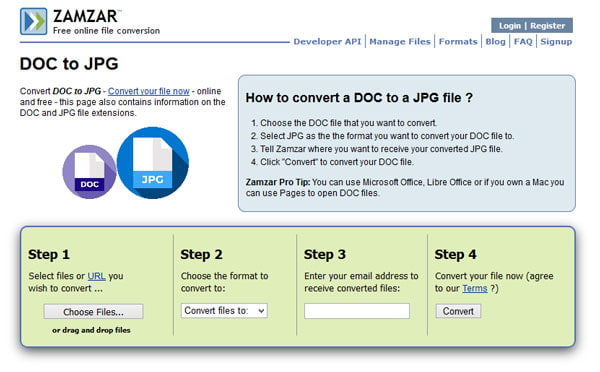The height and width of the screenshot is (372, 600).
Task: Open the Login link
Action: [x=510, y=26]
